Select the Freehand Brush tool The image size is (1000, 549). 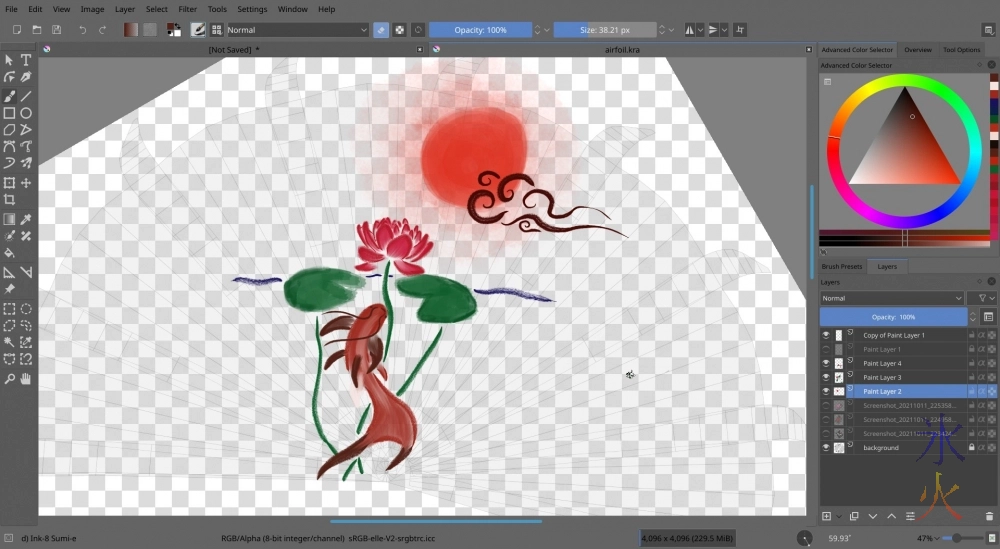pos(9,96)
